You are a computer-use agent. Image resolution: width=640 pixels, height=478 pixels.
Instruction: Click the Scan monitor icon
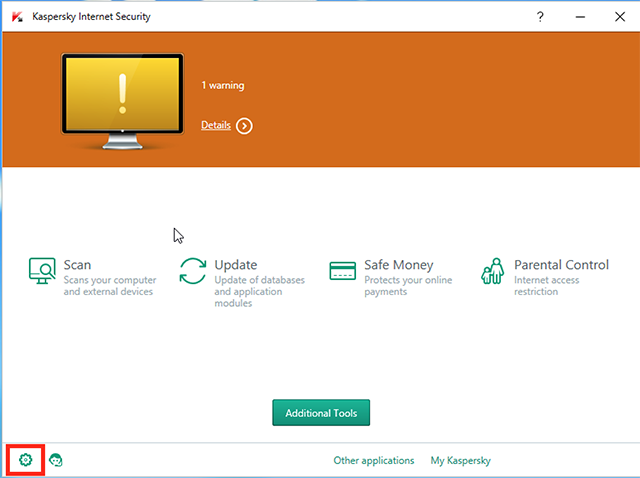pyautogui.click(x=42, y=271)
